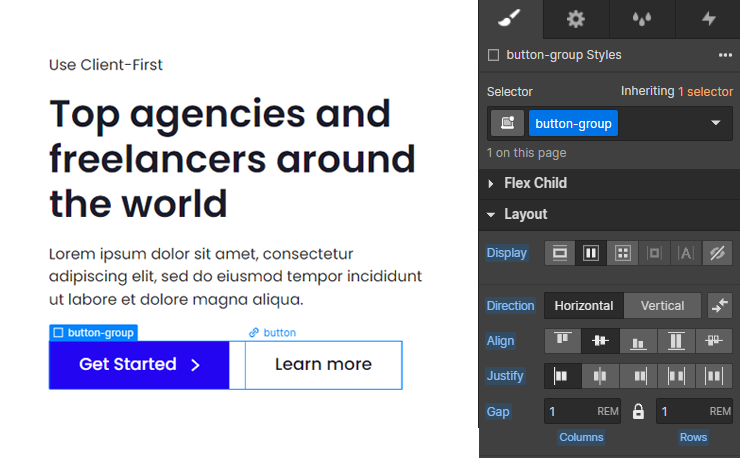The image size is (740, 458).
Task: Click the Rows label under gap
Action: [x=693, y=437]
